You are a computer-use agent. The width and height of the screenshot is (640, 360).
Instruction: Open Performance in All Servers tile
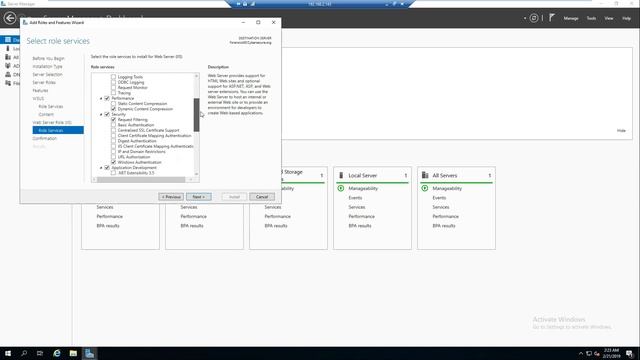click(445, 216)
